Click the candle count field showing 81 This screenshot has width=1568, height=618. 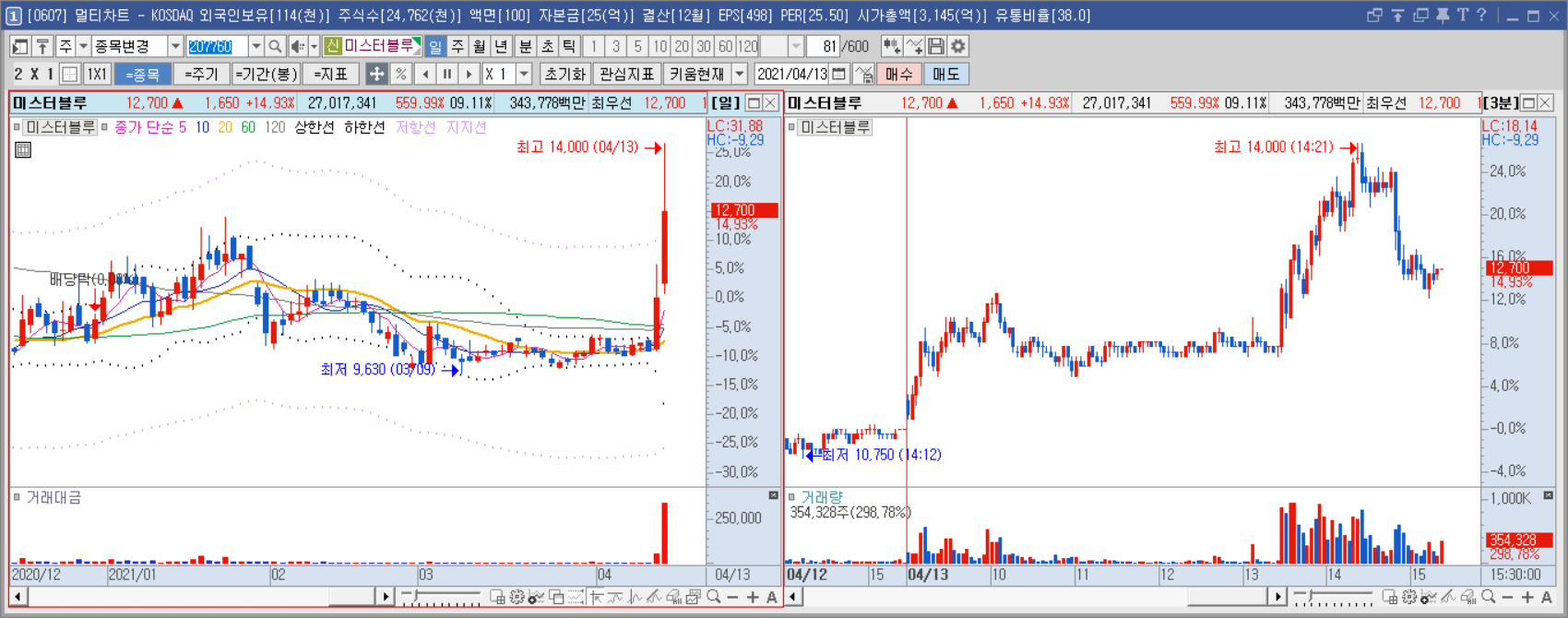point(823,46)
